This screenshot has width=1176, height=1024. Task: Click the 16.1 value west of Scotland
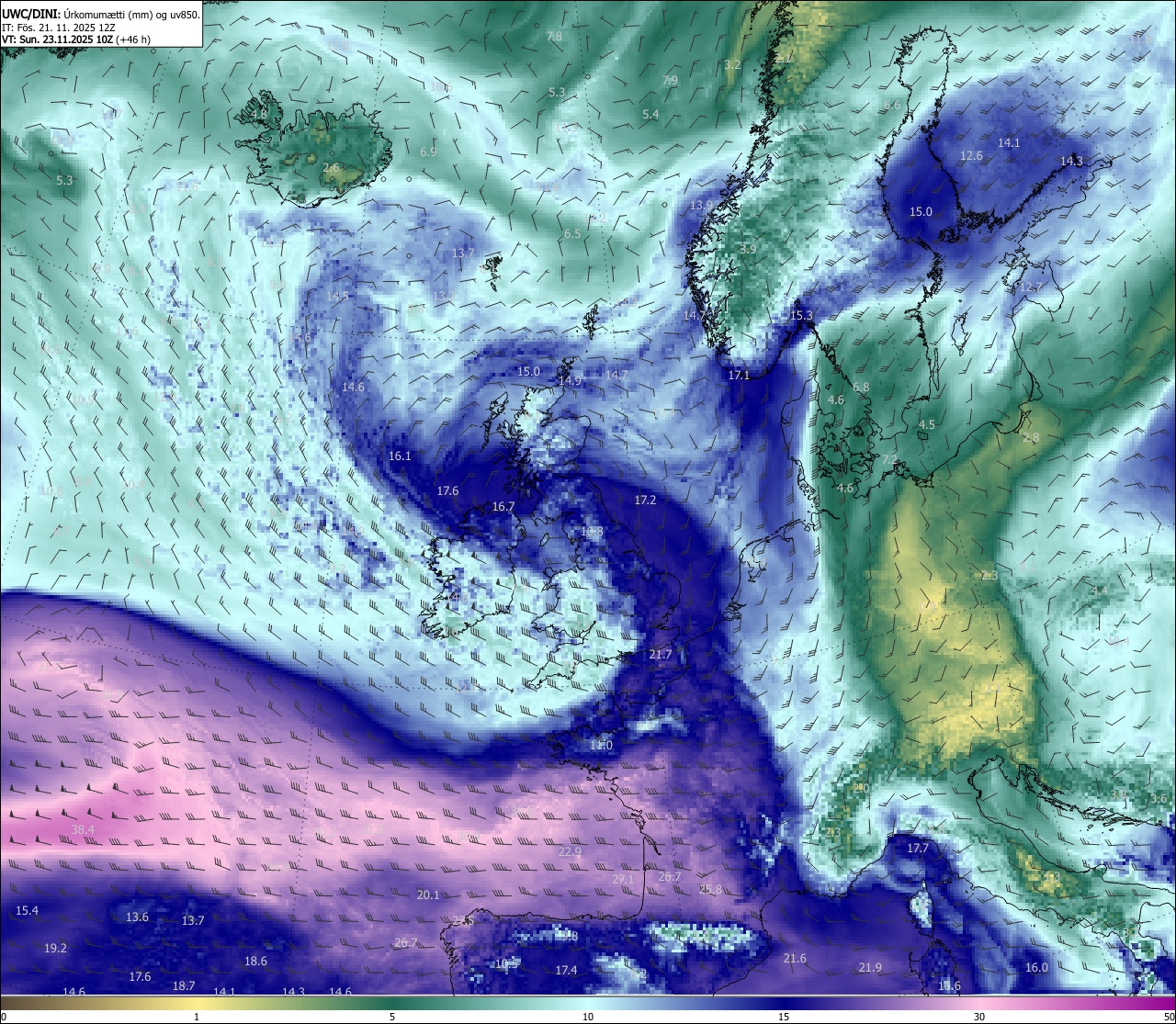400,456
